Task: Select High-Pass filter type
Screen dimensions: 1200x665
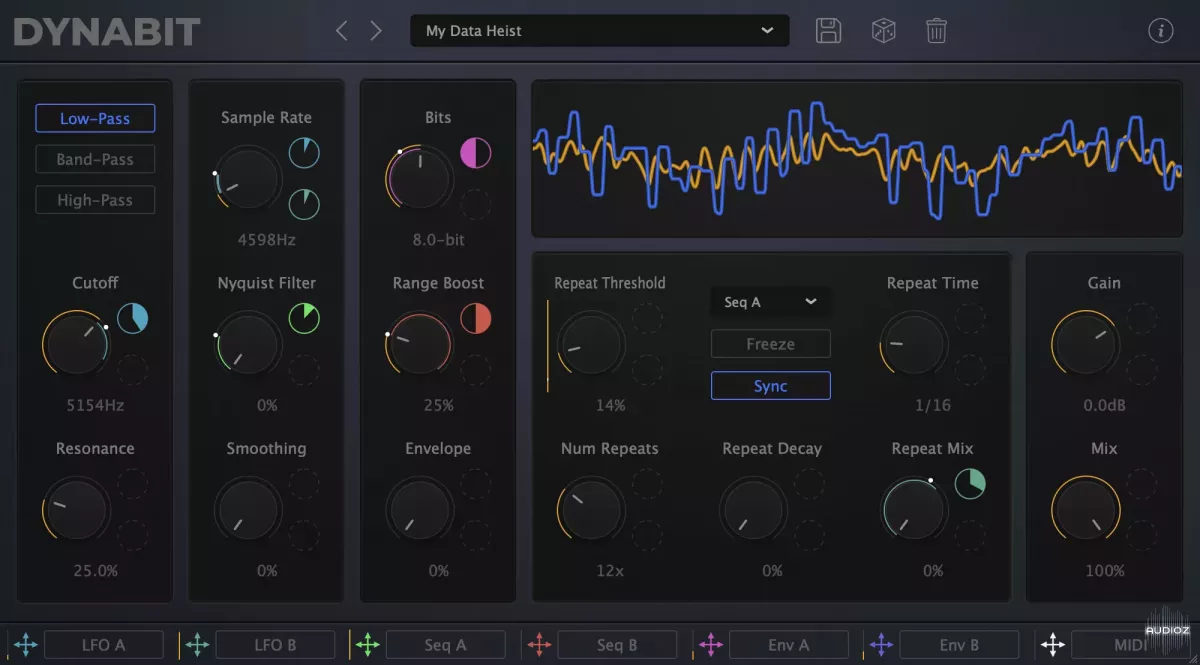Action: 95,200
